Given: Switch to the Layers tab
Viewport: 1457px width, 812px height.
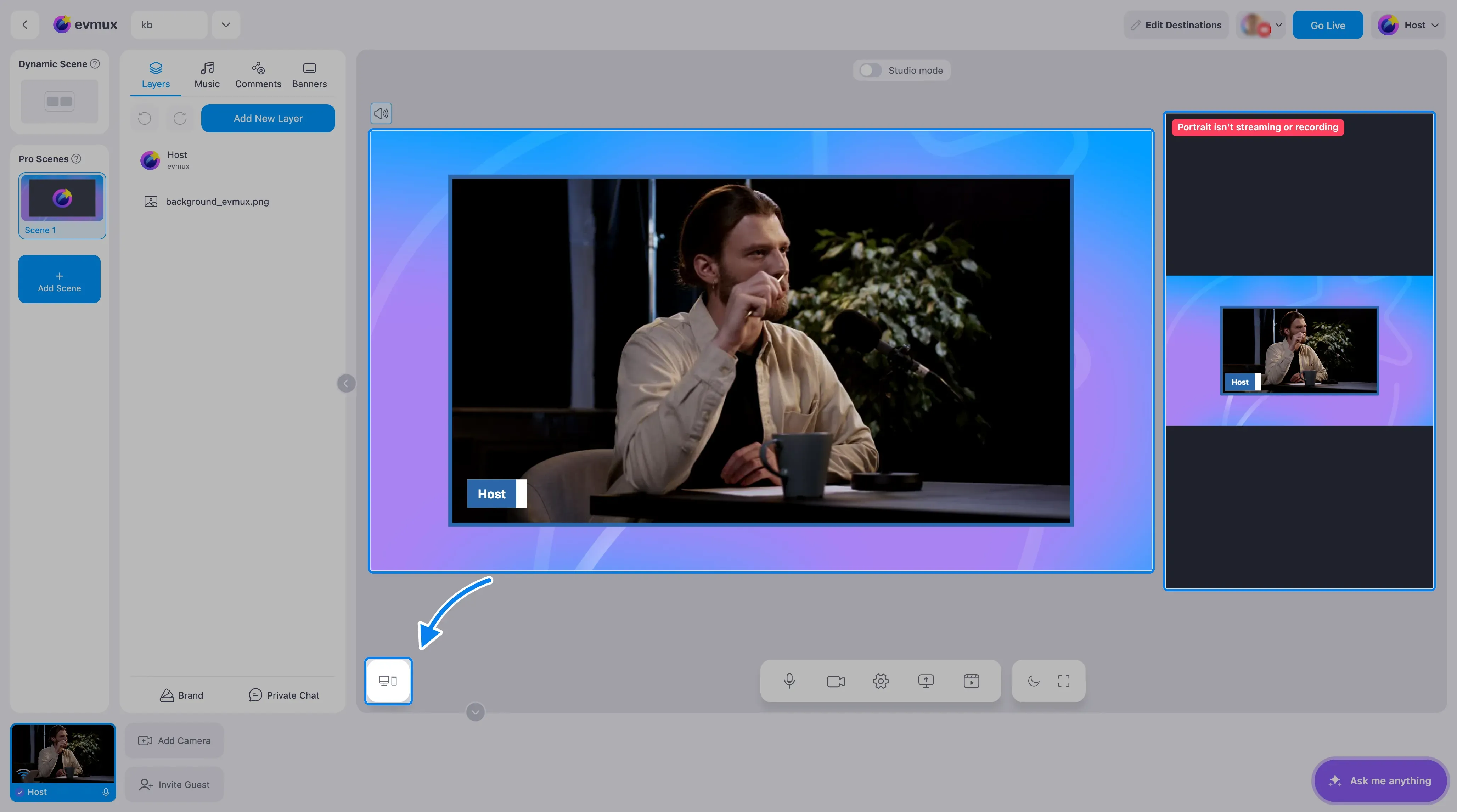Looking at the screenshot, I should [x=156, y=75].
